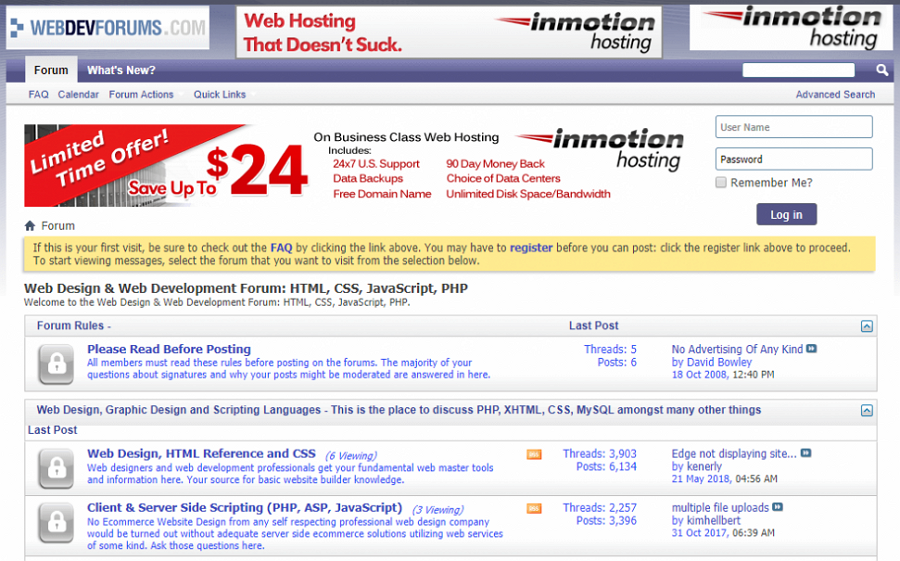Open the Calendar menu link

[78, 94]
